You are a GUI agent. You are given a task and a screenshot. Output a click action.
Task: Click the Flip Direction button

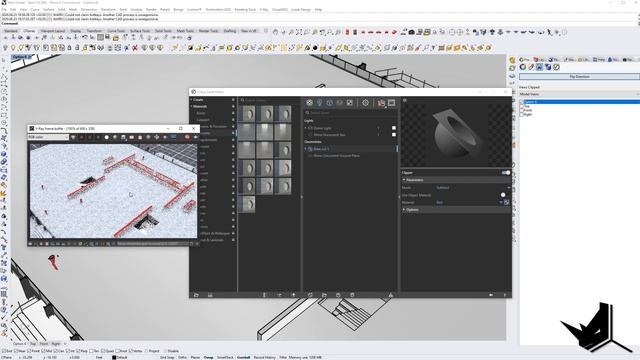[x=579, y=76]
